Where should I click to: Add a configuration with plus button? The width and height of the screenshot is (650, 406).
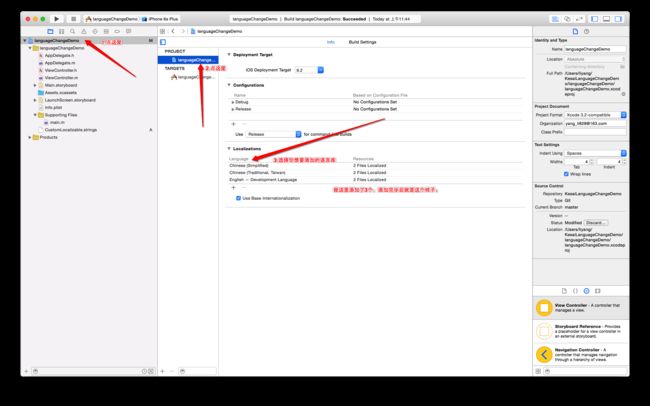tap(233, 124)
